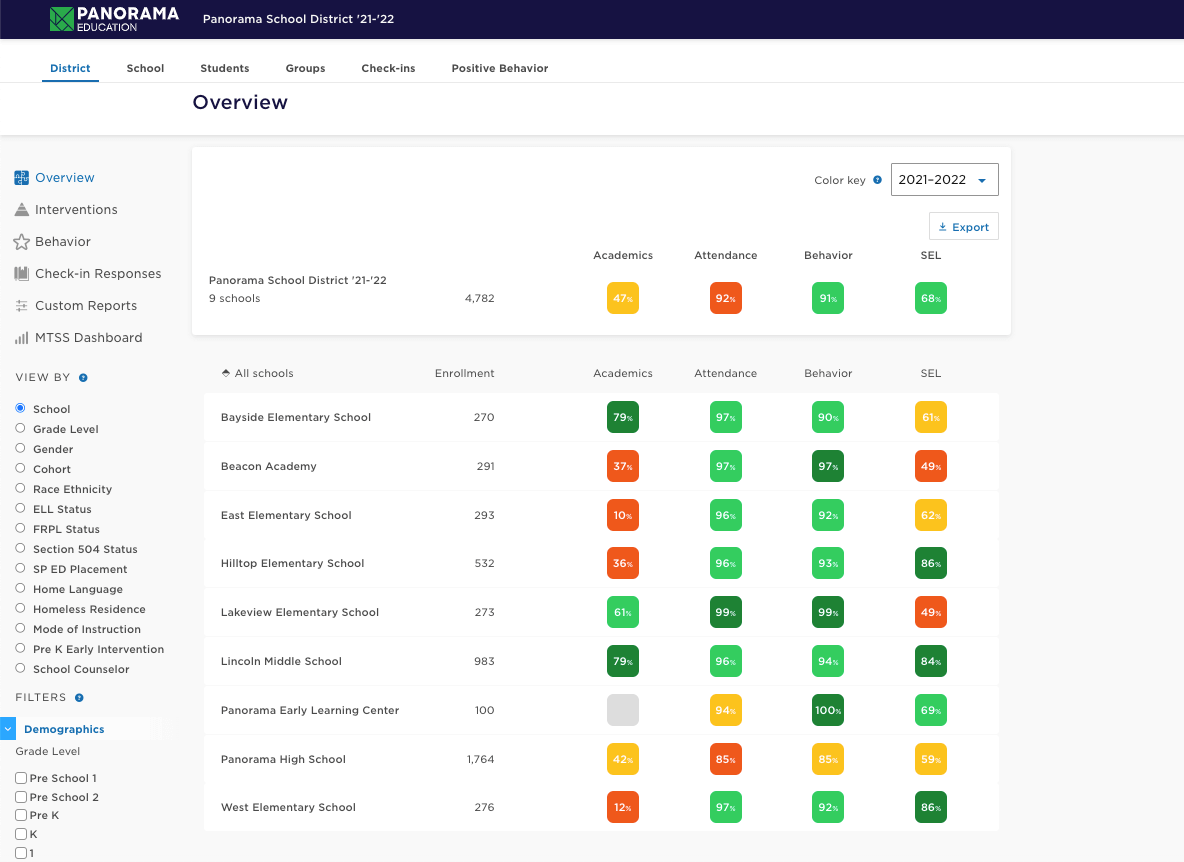Click the Panorama School District '21-'22 header title

pos(298,19)
